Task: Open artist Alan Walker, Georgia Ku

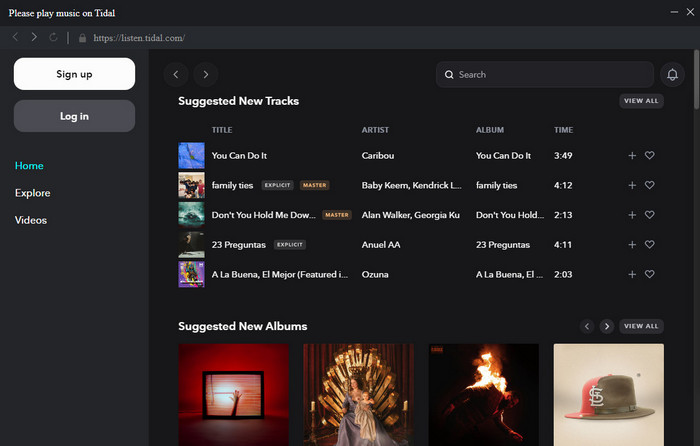Action: (411, 215)
